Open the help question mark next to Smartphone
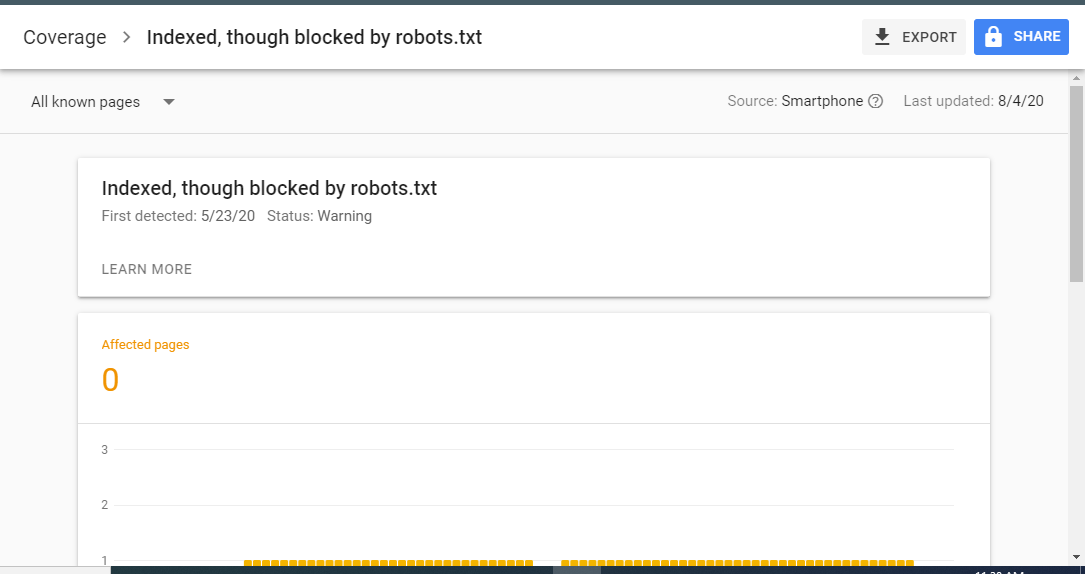Viewport: 1085px width, 574px height. pos(875,101)
